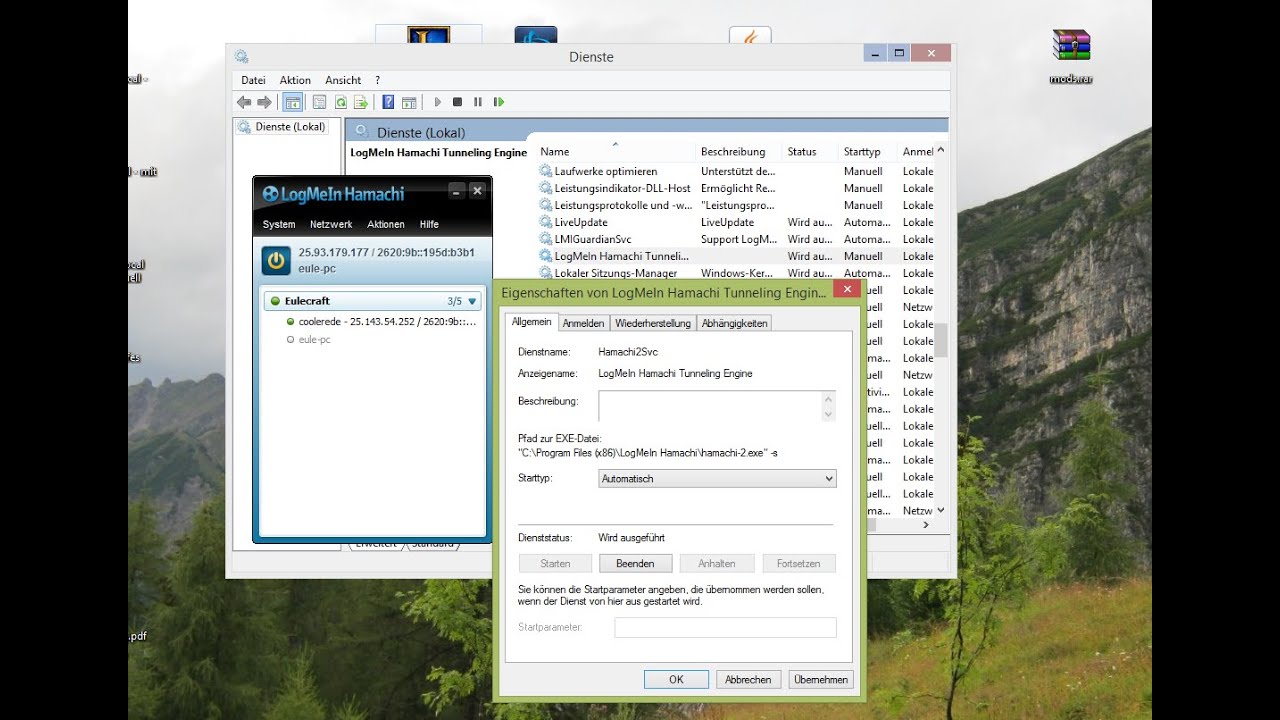Open the Aktion menu in Dienste
This screenshot has height=720, width=1280.
(295, 80)
